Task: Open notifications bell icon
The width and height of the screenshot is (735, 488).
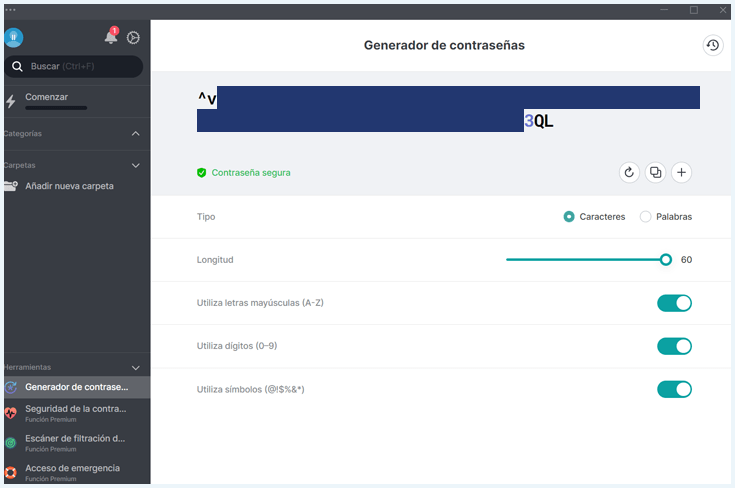Action: [111, 36]
